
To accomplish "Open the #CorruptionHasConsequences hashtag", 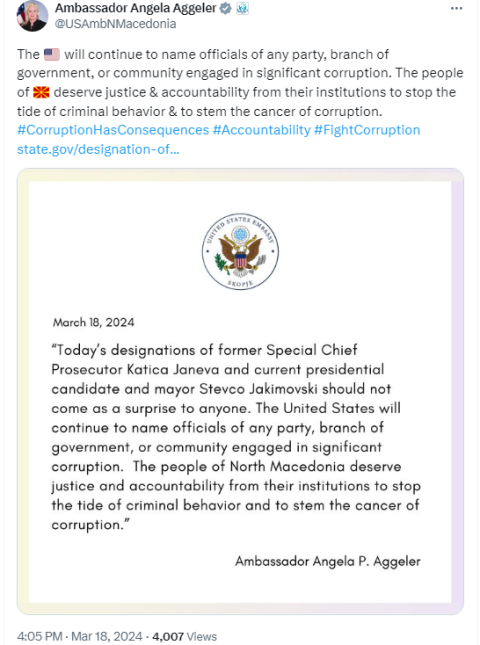I will [113, 130].
